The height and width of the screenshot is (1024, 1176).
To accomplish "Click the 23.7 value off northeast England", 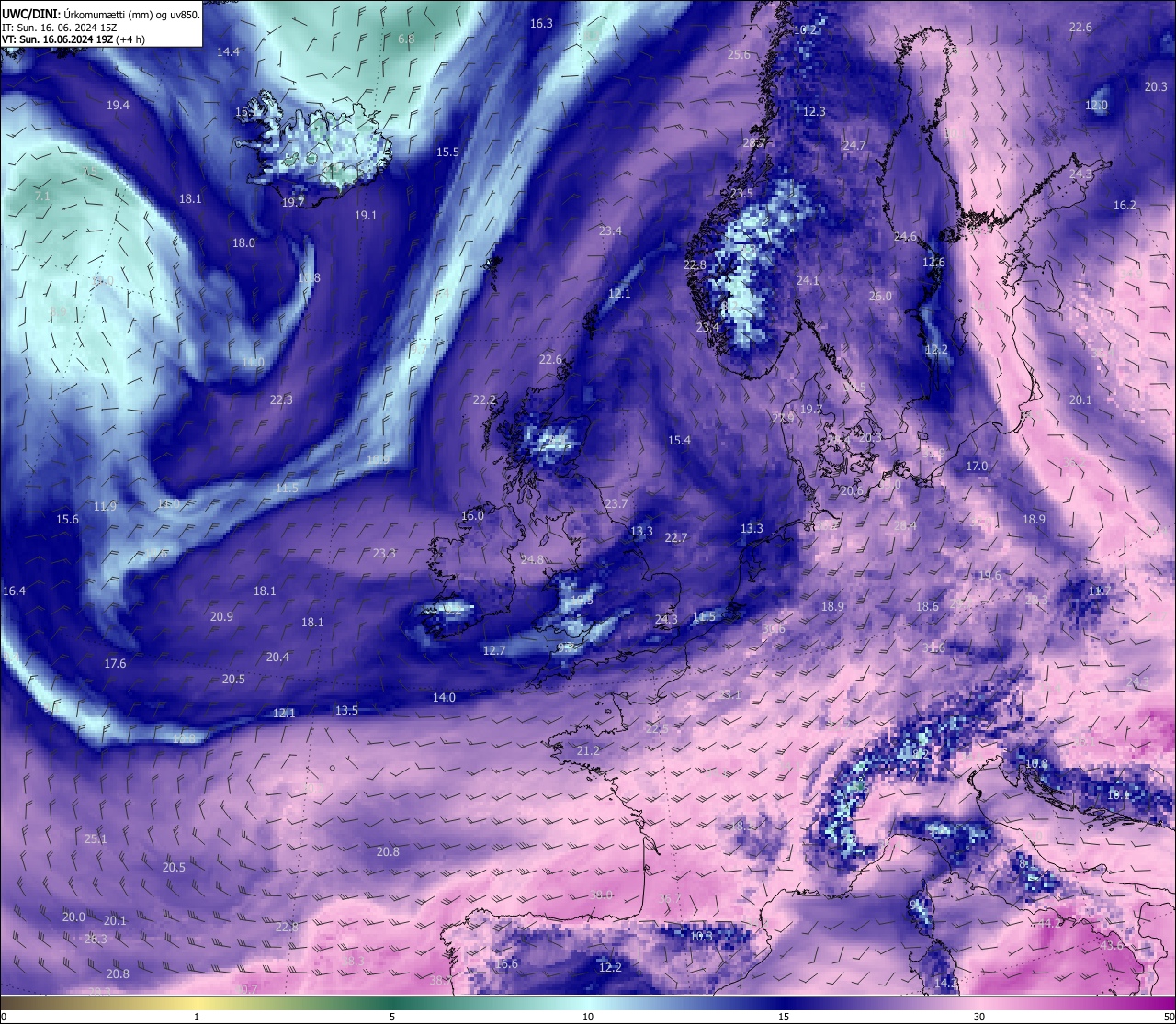I will [x=616, y=503].
